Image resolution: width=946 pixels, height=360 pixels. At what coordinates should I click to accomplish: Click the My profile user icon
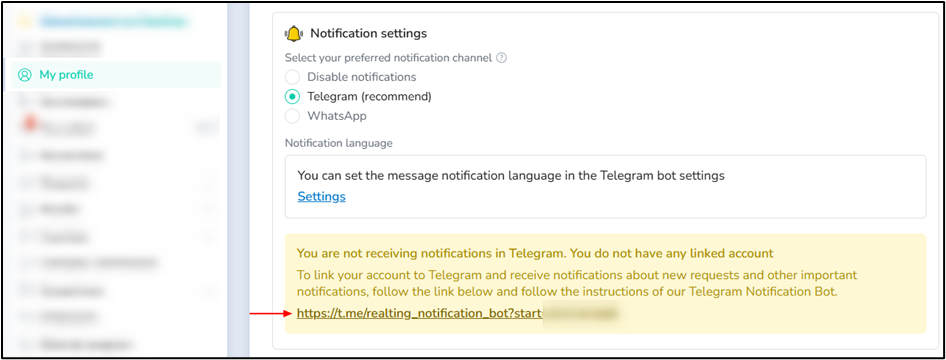[25, 75]
